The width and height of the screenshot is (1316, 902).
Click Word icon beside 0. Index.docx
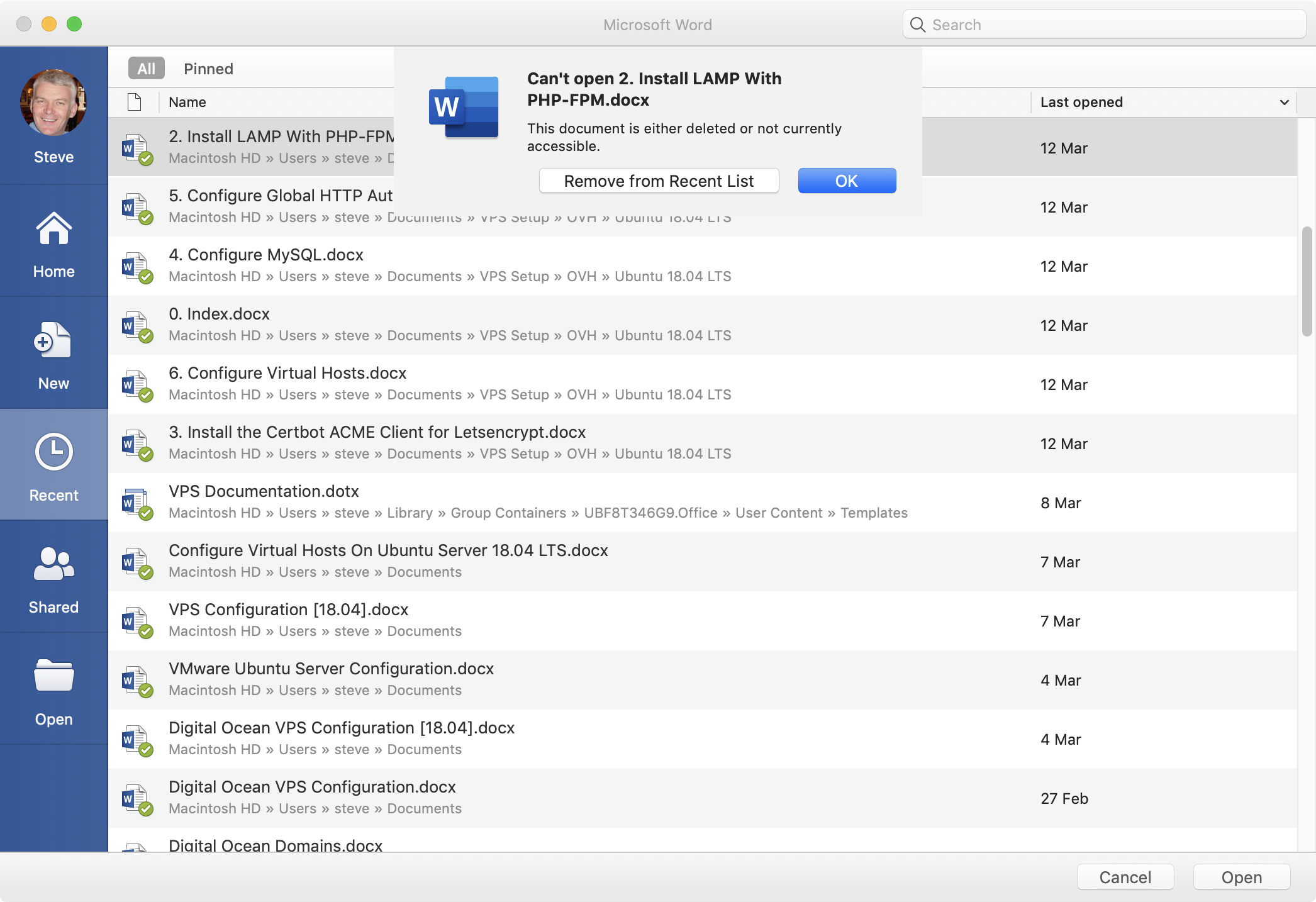(136, 325)
